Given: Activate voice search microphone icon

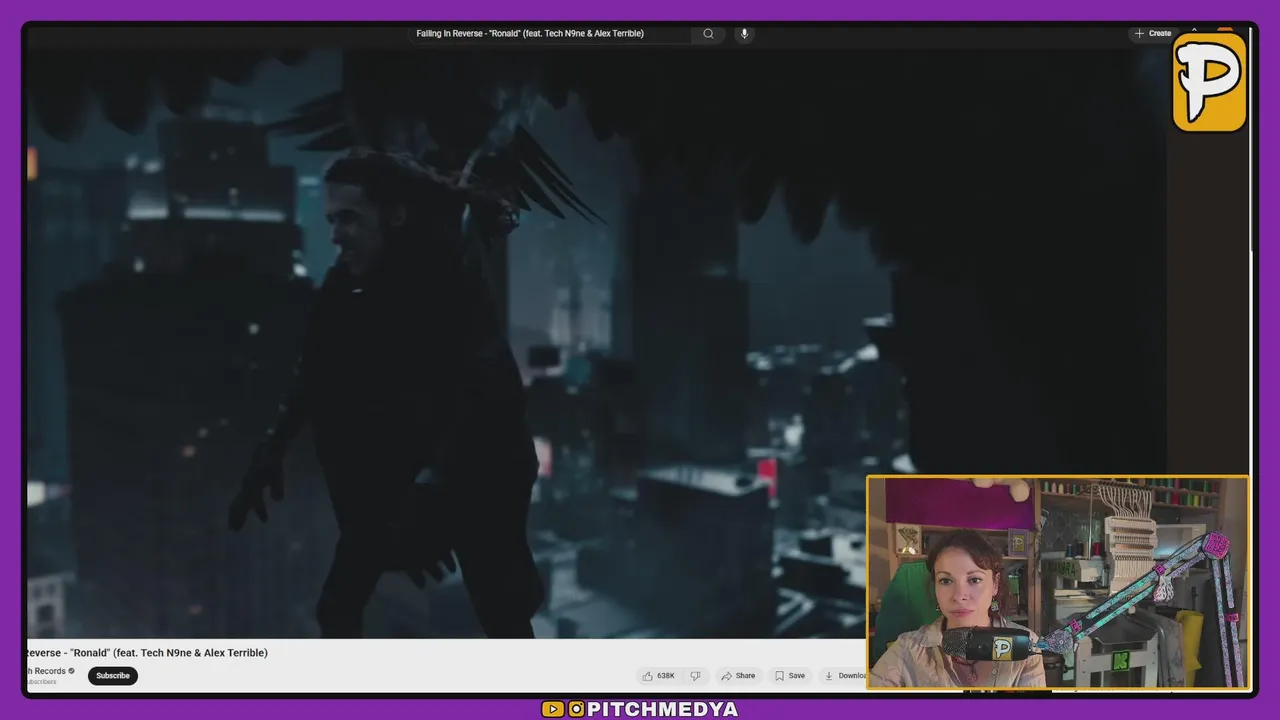Looking at the screenshot, I should (744, 33).
